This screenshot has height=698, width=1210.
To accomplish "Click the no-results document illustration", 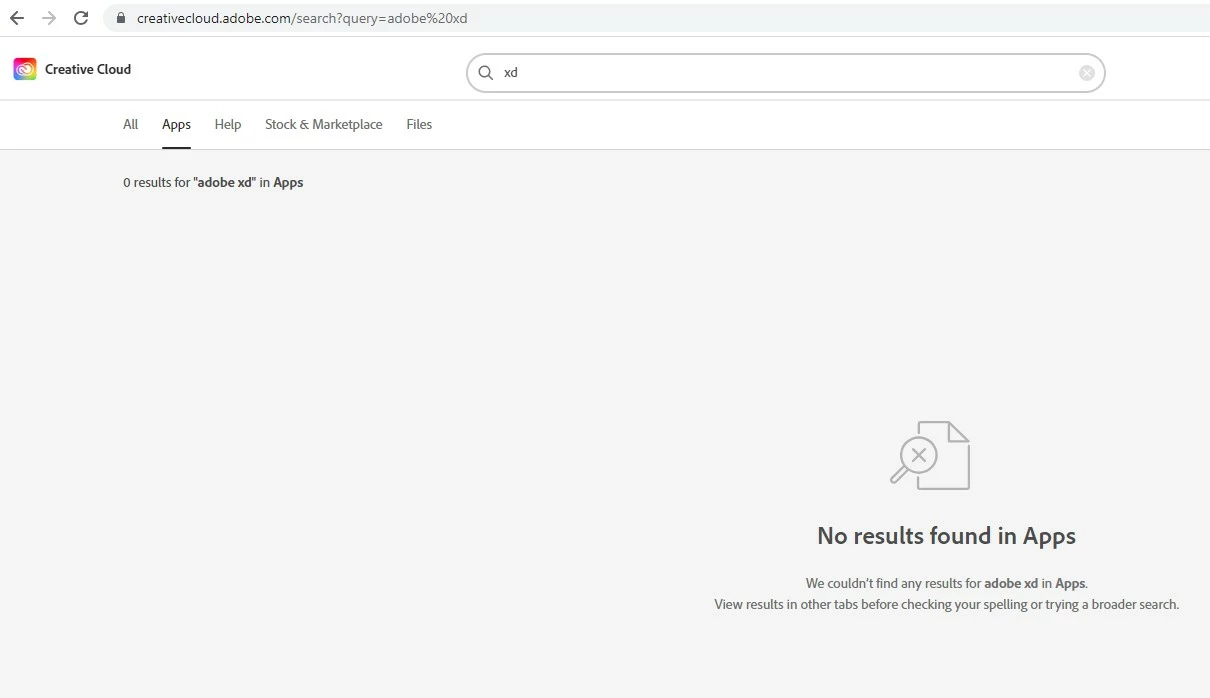I will (930, 455).
